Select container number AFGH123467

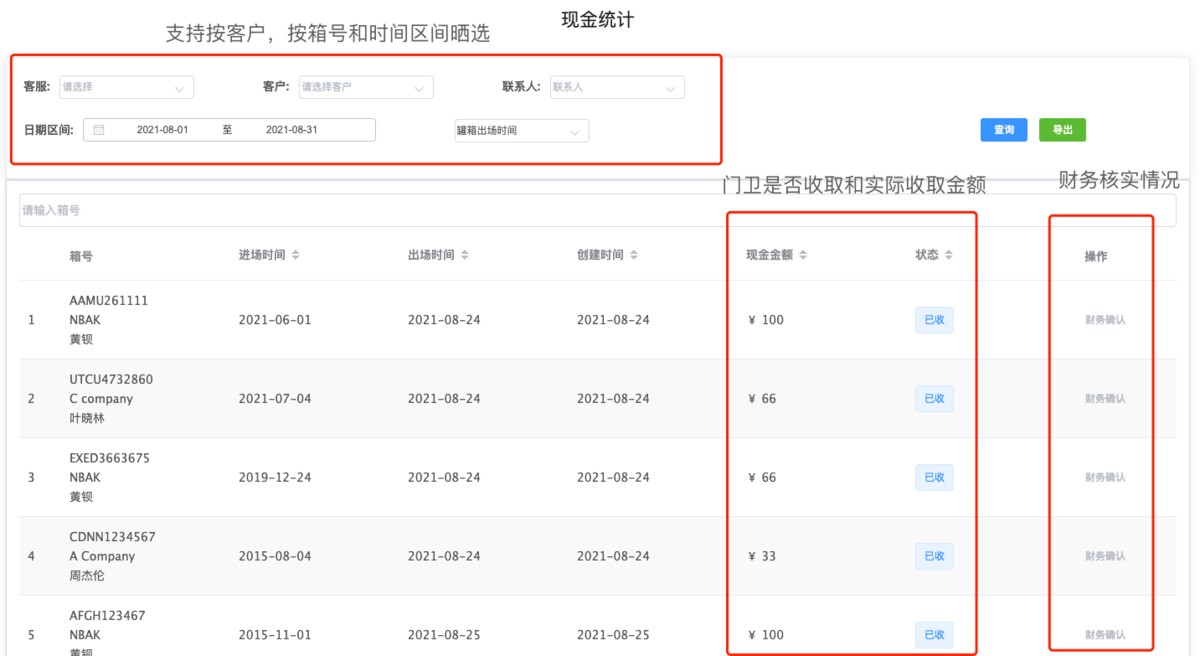pyautogui.click(x=107, y=616)
